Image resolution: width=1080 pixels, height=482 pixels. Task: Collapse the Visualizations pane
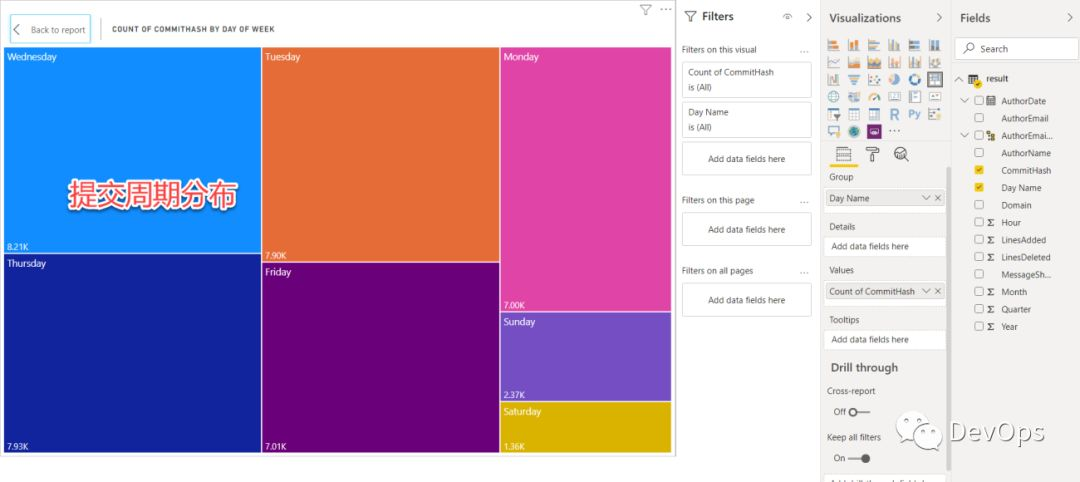939,18
